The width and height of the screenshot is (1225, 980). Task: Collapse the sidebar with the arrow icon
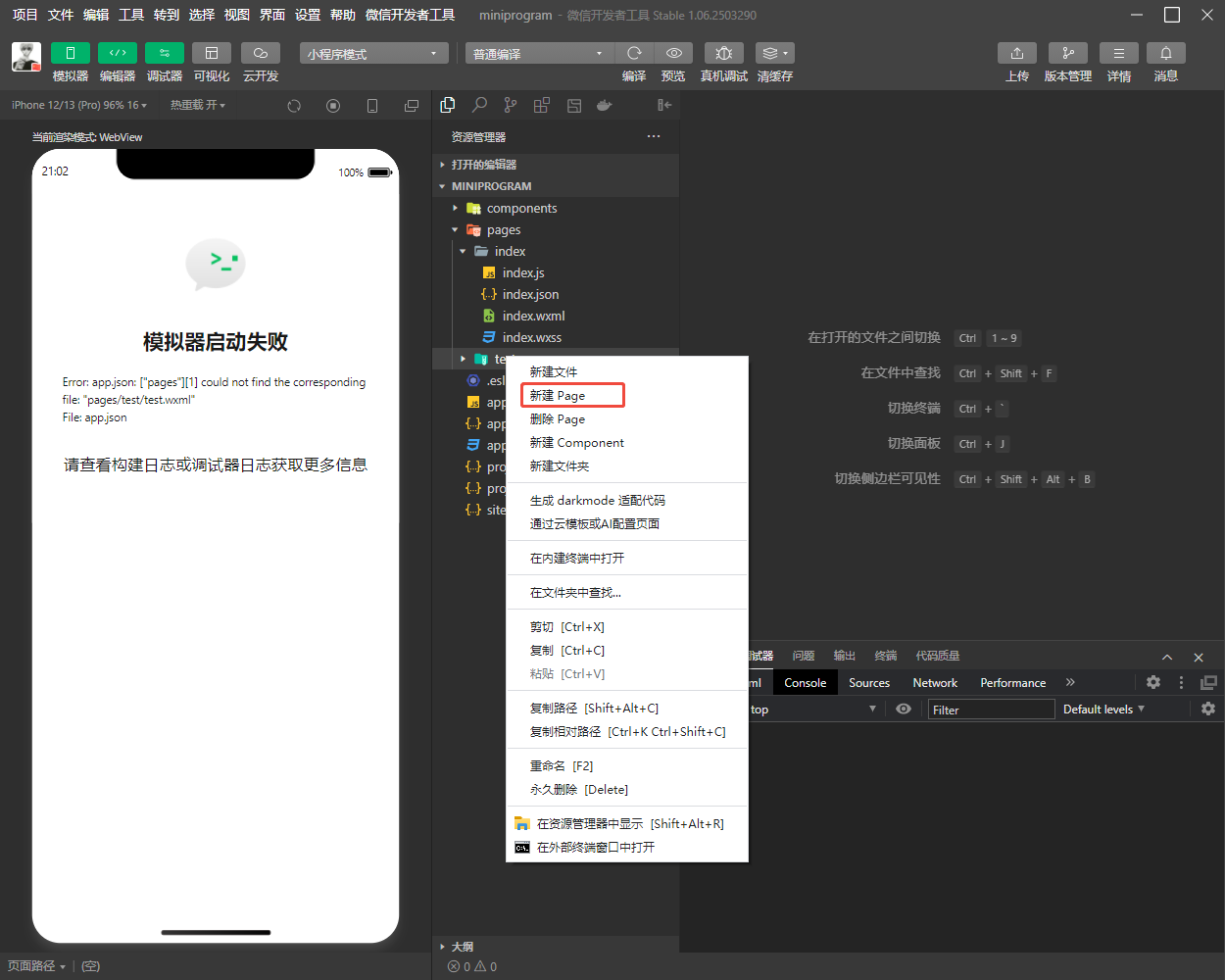click(664, 105)
